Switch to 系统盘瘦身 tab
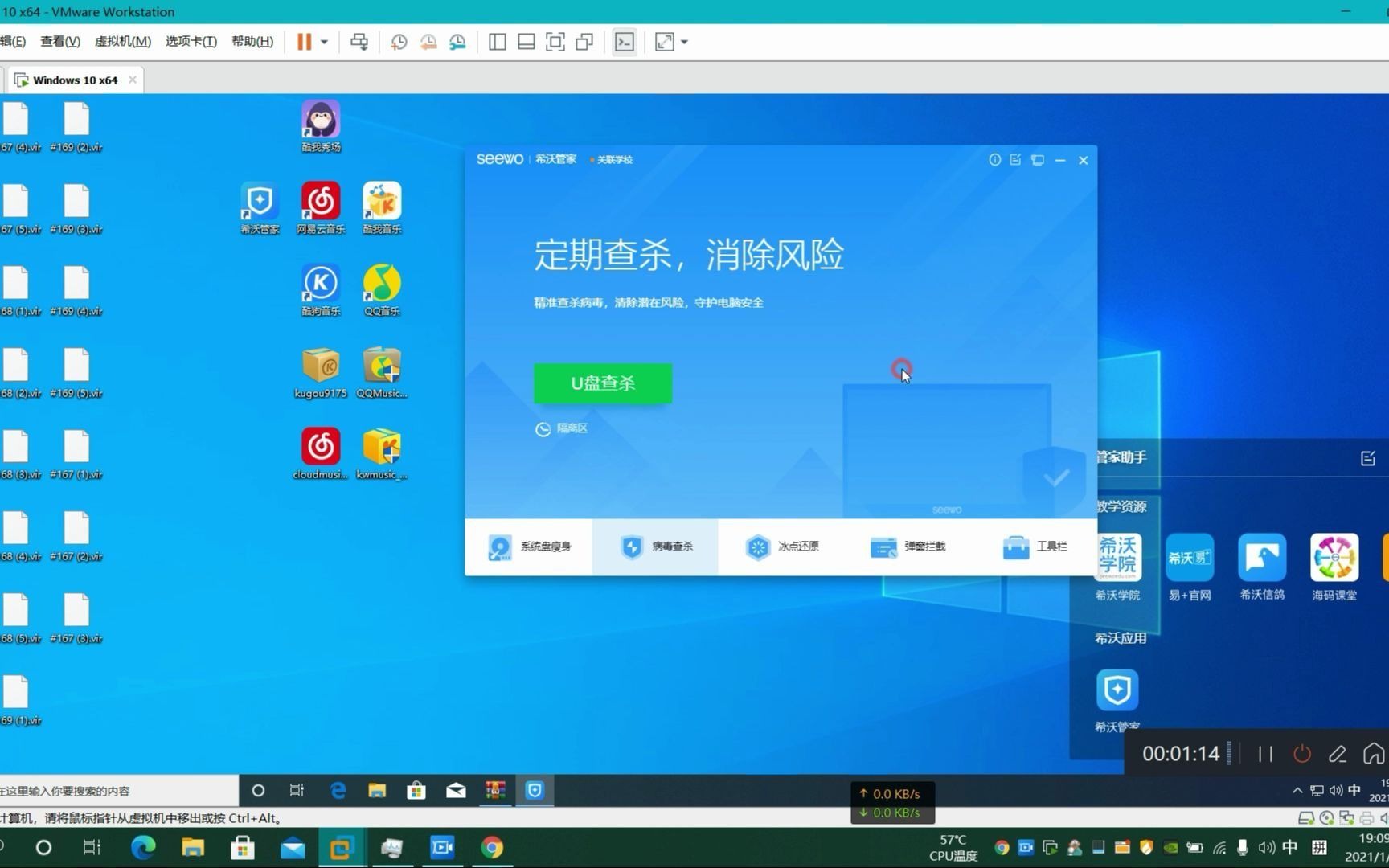Viewport: 1389px width, 868px height. [x=529, y=547]
